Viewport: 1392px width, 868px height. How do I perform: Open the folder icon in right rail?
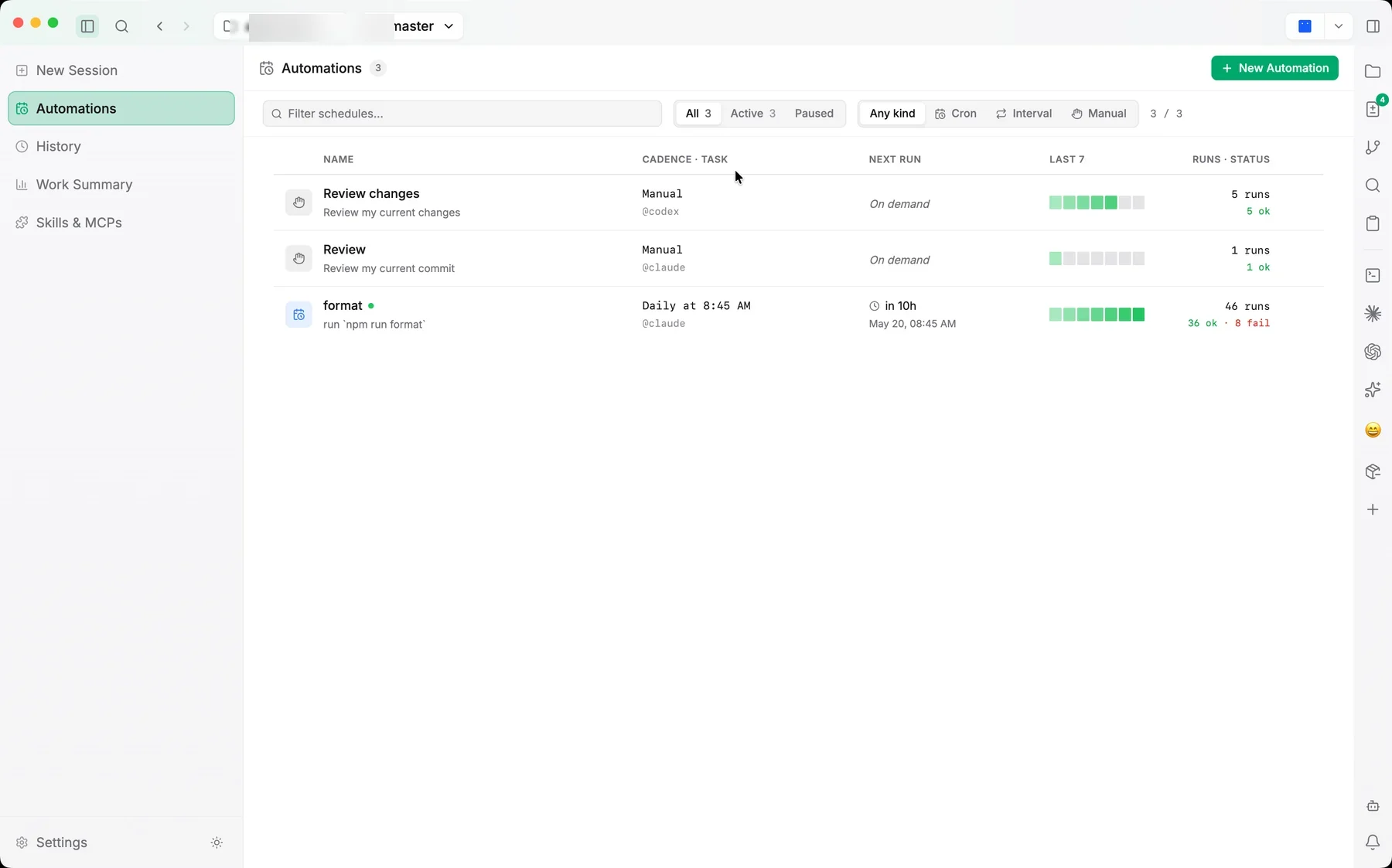[1373, 71]
